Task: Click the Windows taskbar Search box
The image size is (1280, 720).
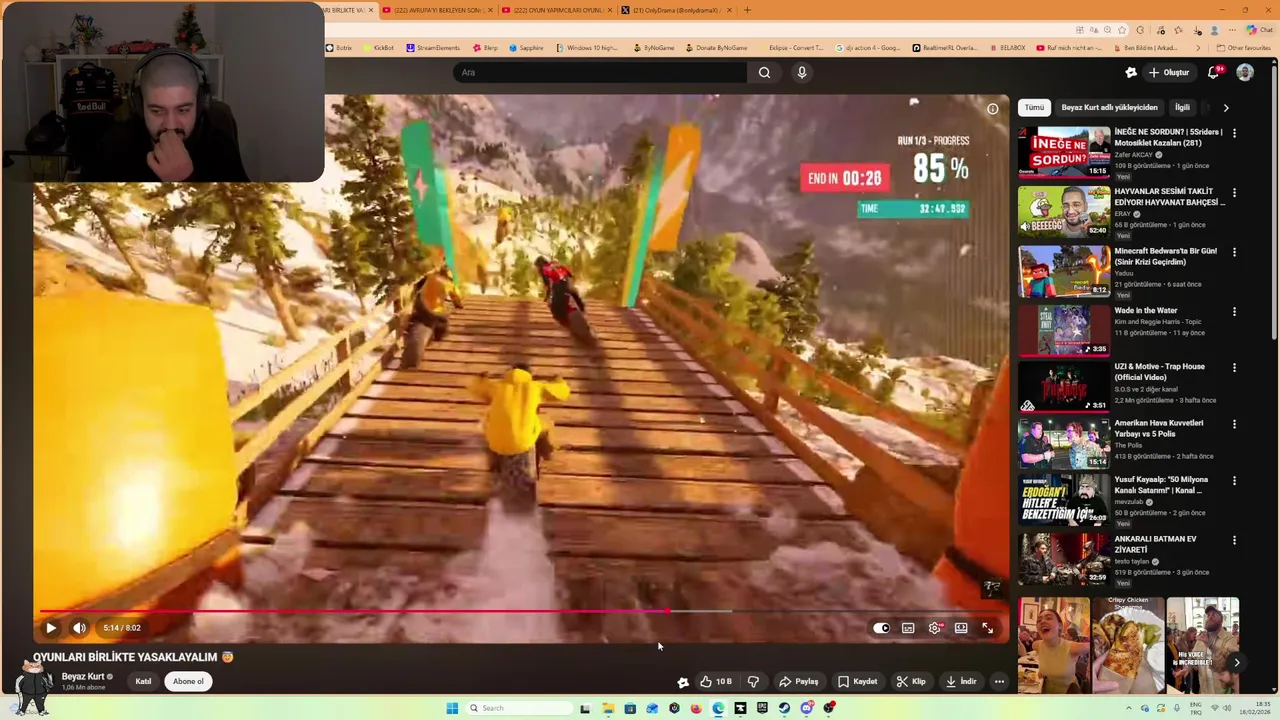Action: click(x=518, y=708)
